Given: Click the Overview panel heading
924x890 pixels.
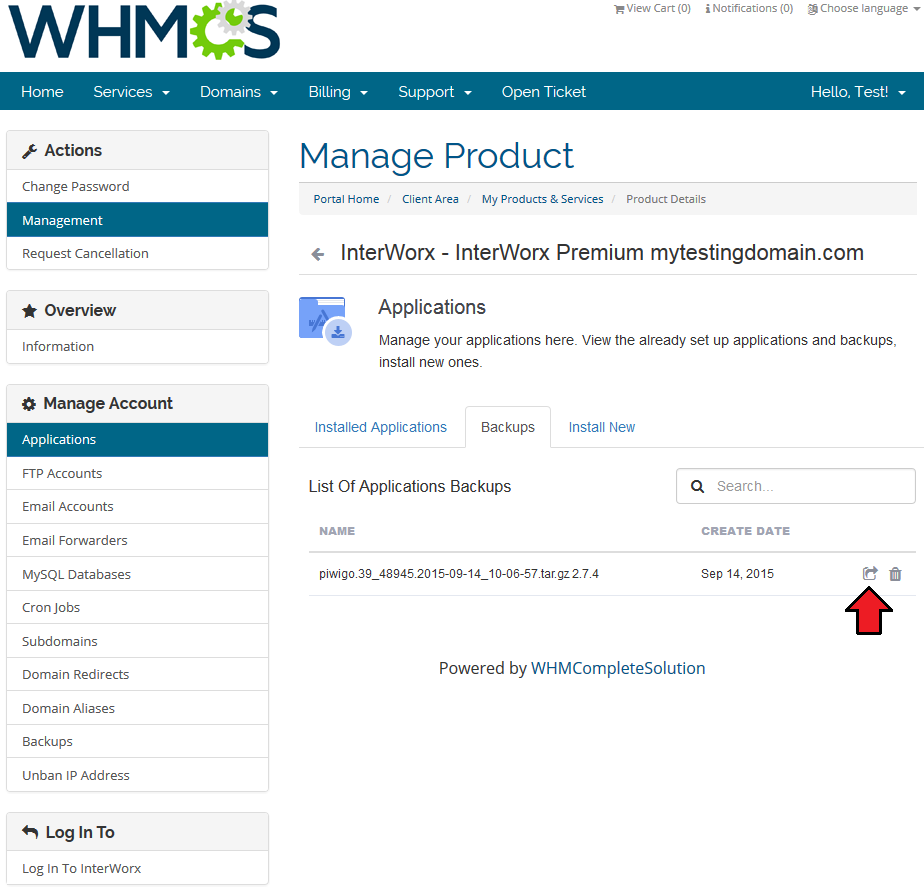Looking at the screenshot, I should (x=137, y=310).
